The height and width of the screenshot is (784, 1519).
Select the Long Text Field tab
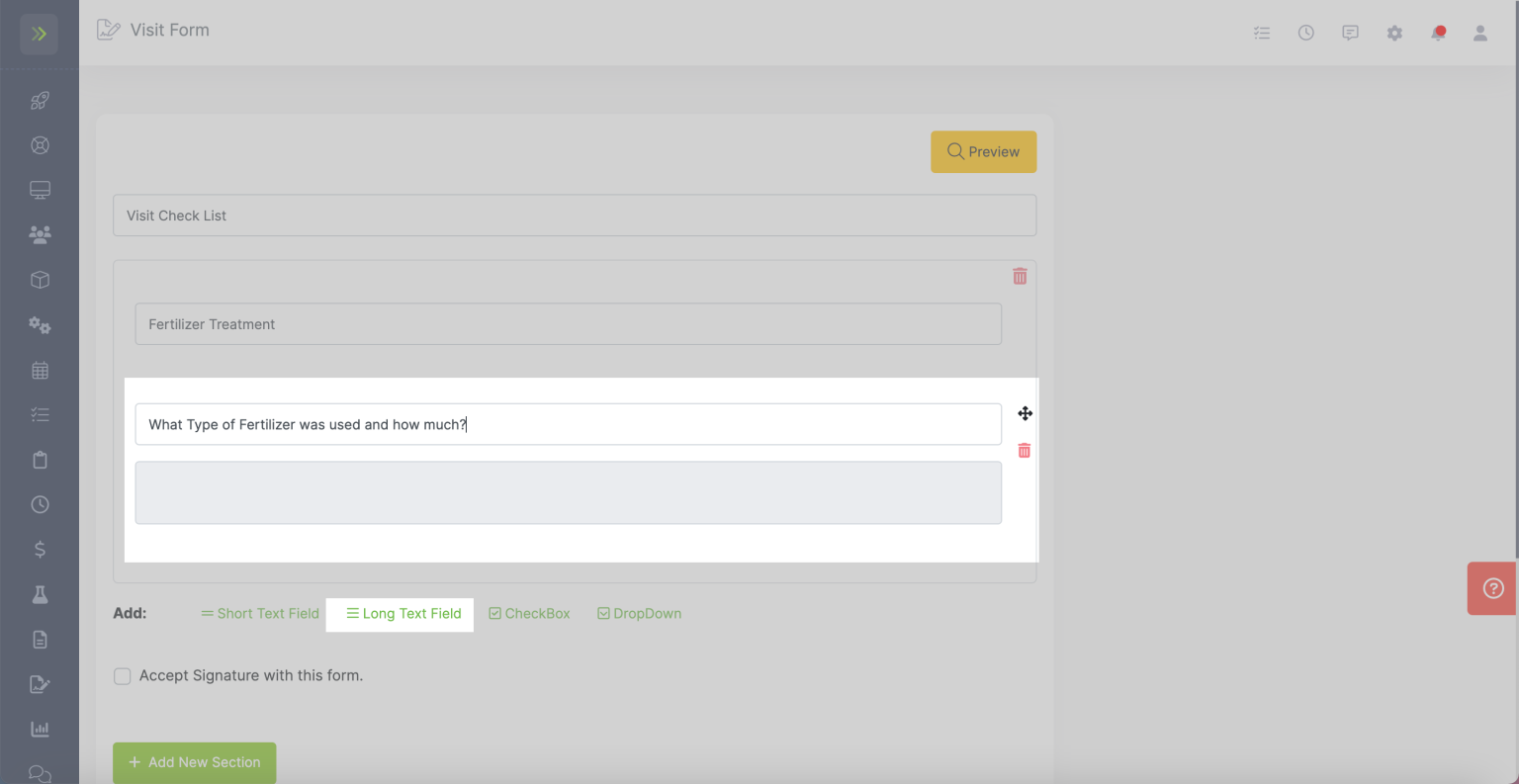[400, 613]
